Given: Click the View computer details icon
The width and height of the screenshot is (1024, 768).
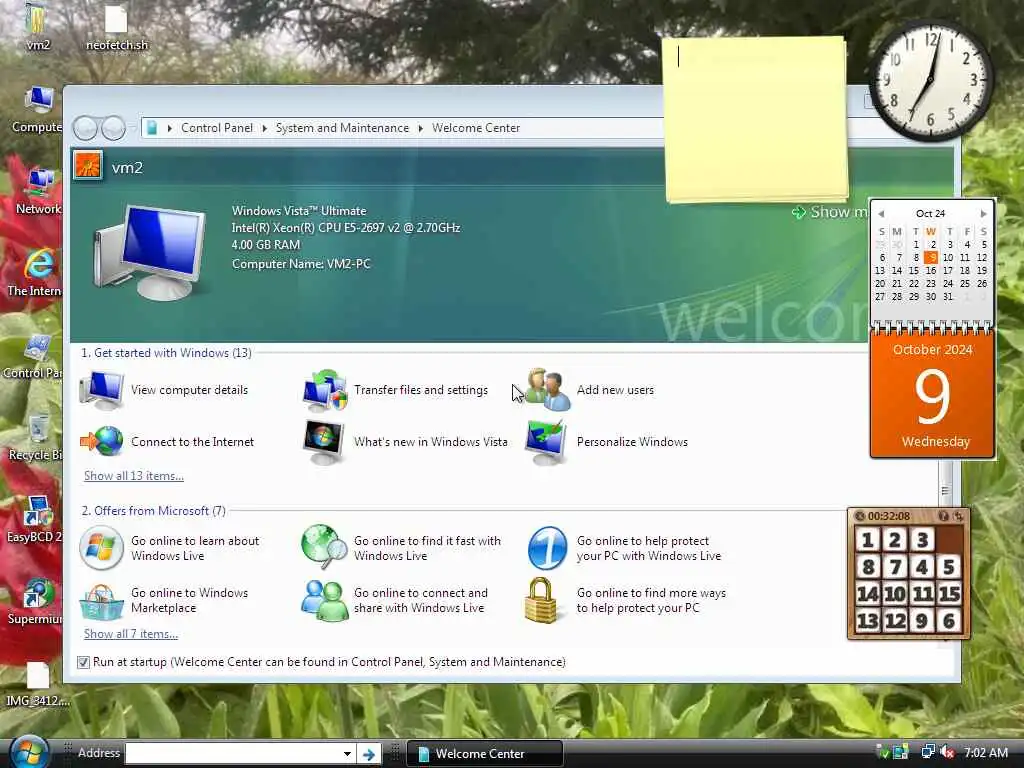Looking at the screenshot, I should [101, 390].
